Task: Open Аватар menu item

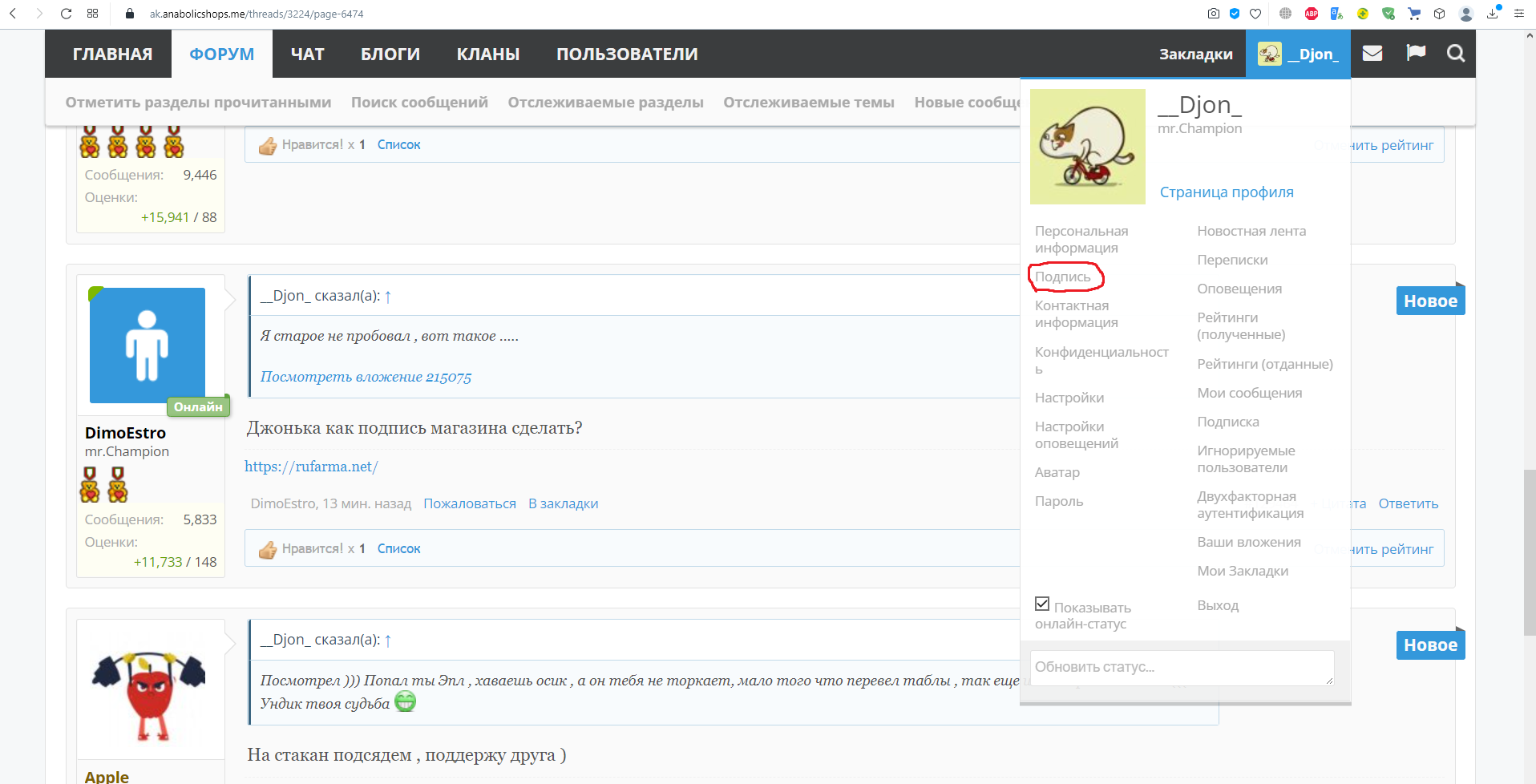Action: click(x=1057, y=473)
